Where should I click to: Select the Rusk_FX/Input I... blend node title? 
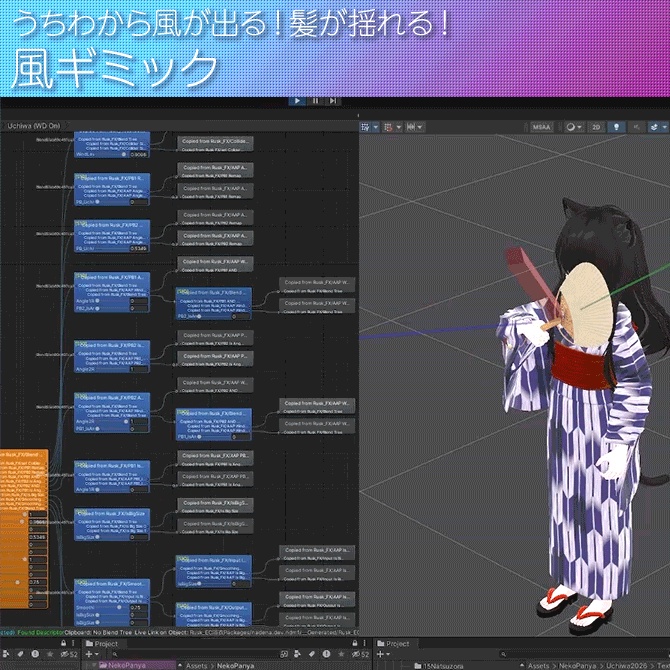coord(214,560)
